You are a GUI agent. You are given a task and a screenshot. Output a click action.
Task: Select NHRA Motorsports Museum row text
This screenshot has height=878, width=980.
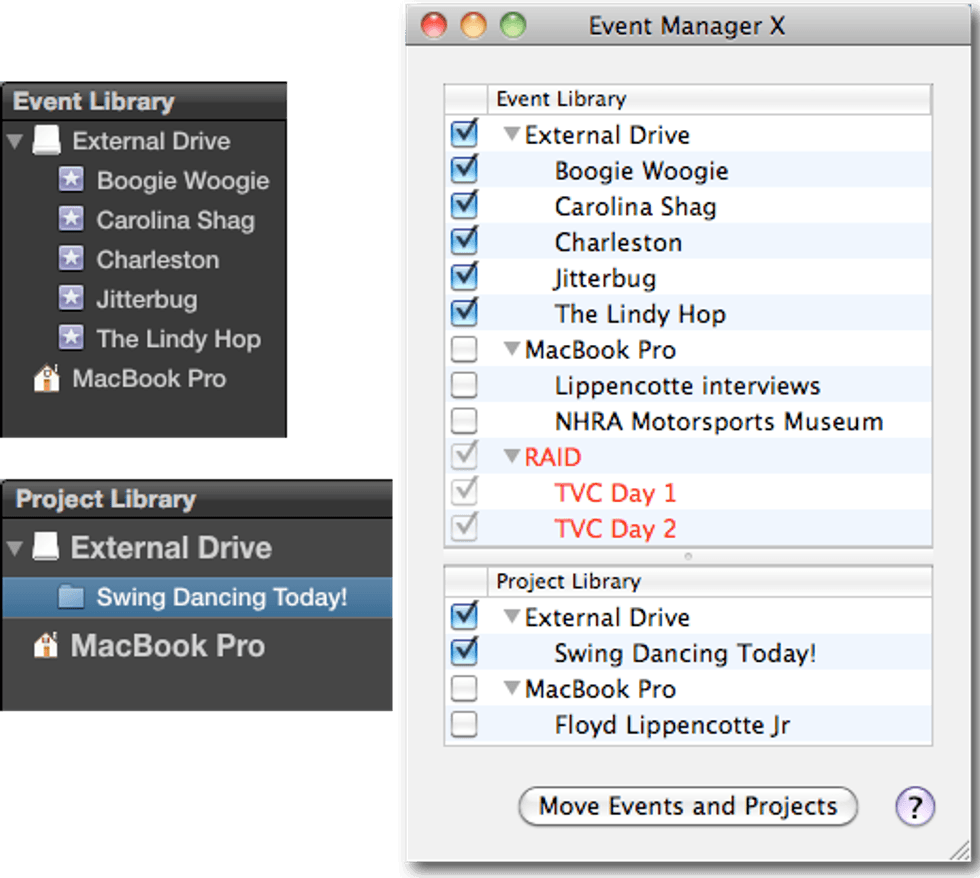click(x=719, y=421)
